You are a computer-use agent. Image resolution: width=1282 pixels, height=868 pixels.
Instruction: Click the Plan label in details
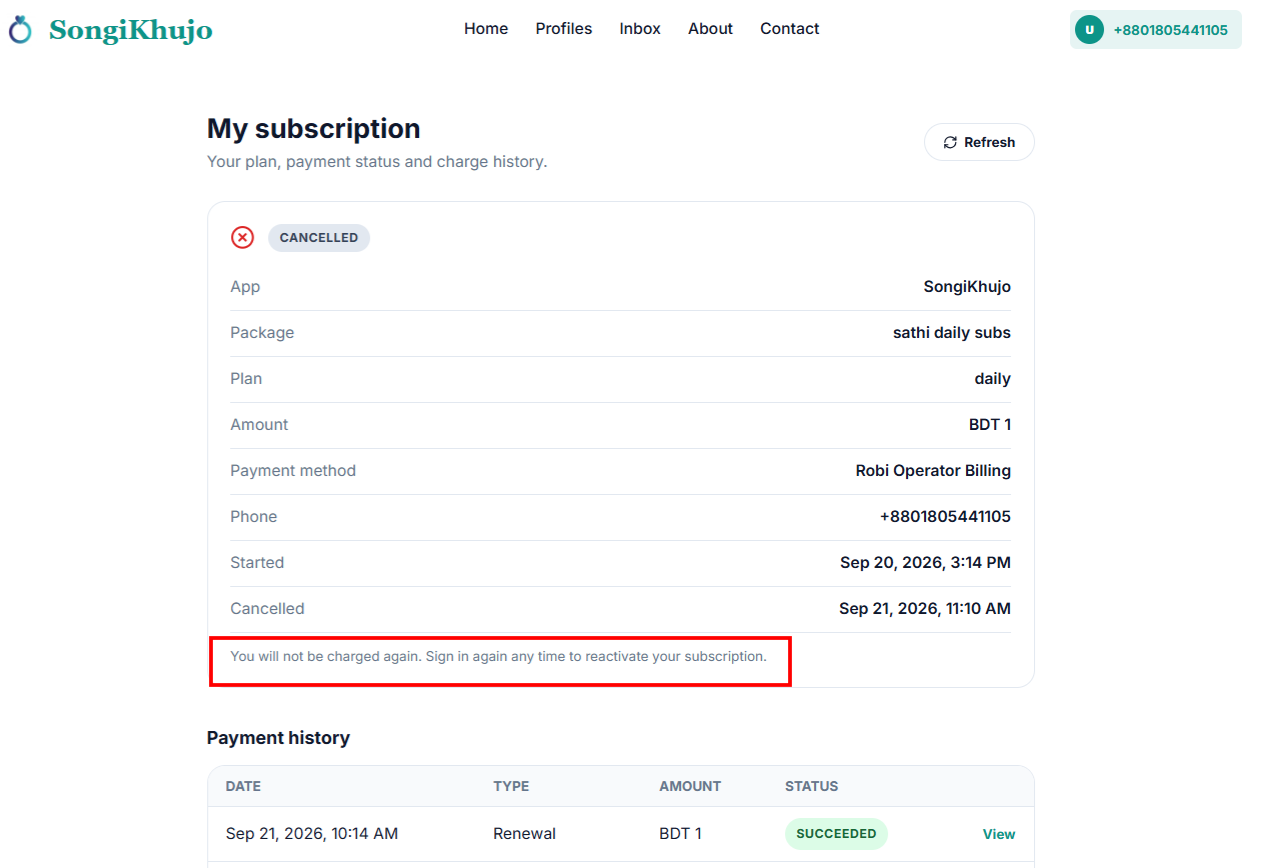coord(246,379)
